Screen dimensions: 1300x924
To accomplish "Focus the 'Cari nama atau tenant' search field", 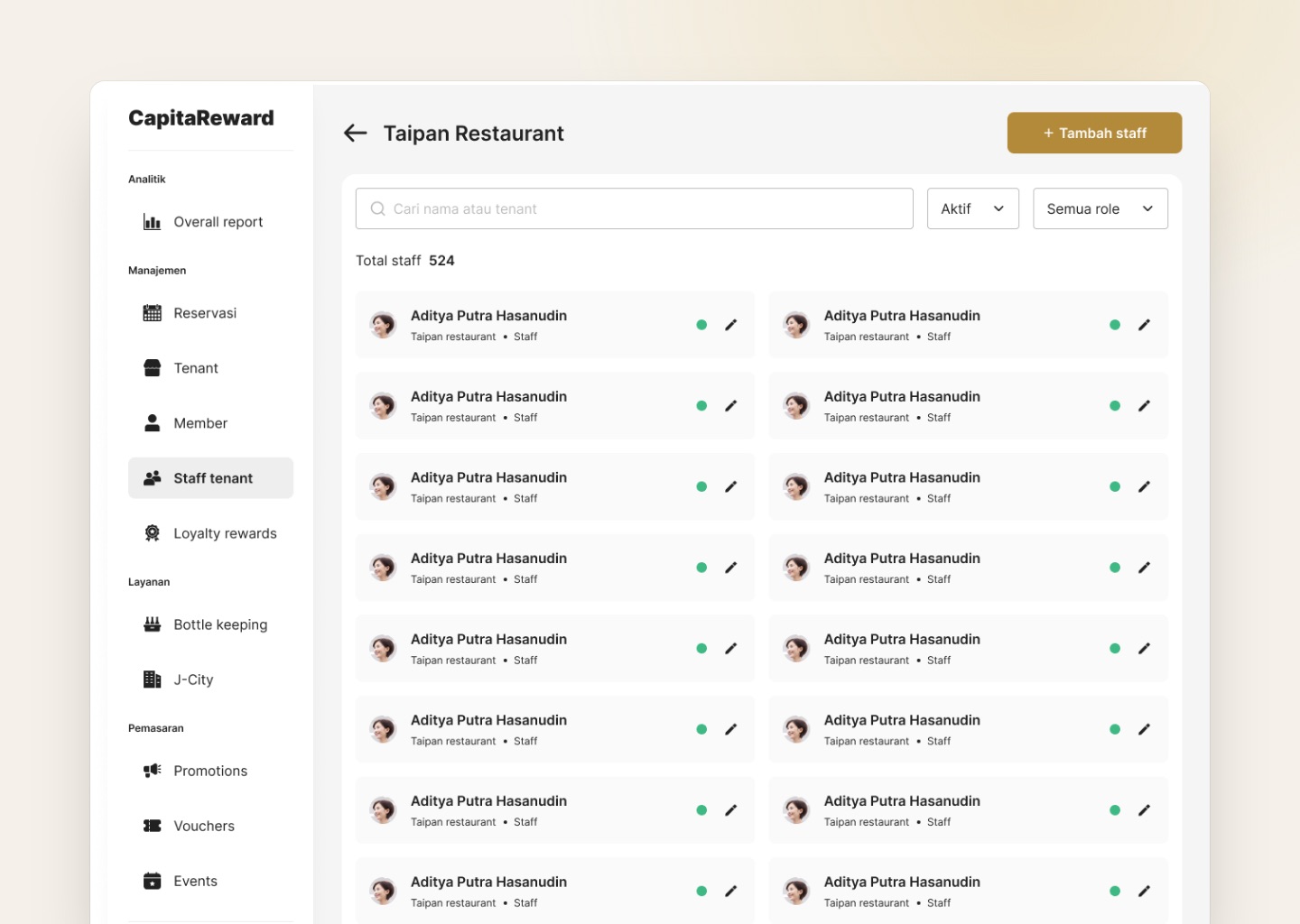I will pyautogui.click(x=634, y=208).
